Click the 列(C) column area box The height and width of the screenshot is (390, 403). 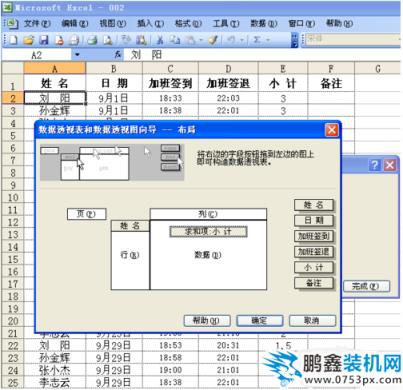(x=208, y=214)
